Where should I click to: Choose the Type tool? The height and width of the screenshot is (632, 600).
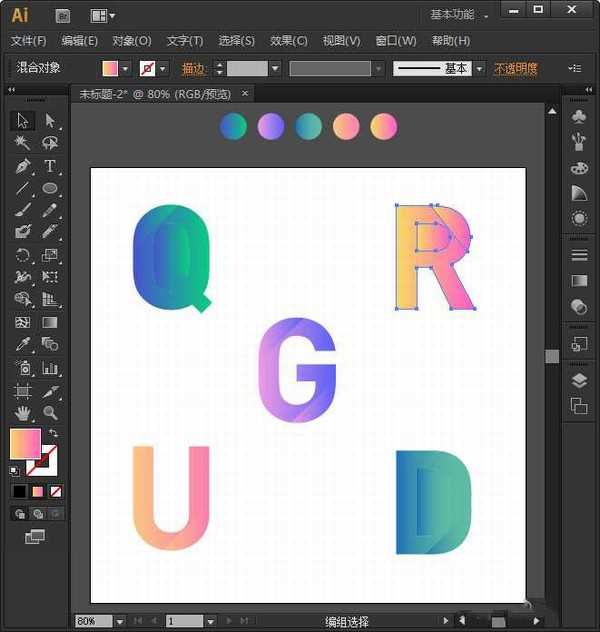pyautogui.click(x=49, y=166)
